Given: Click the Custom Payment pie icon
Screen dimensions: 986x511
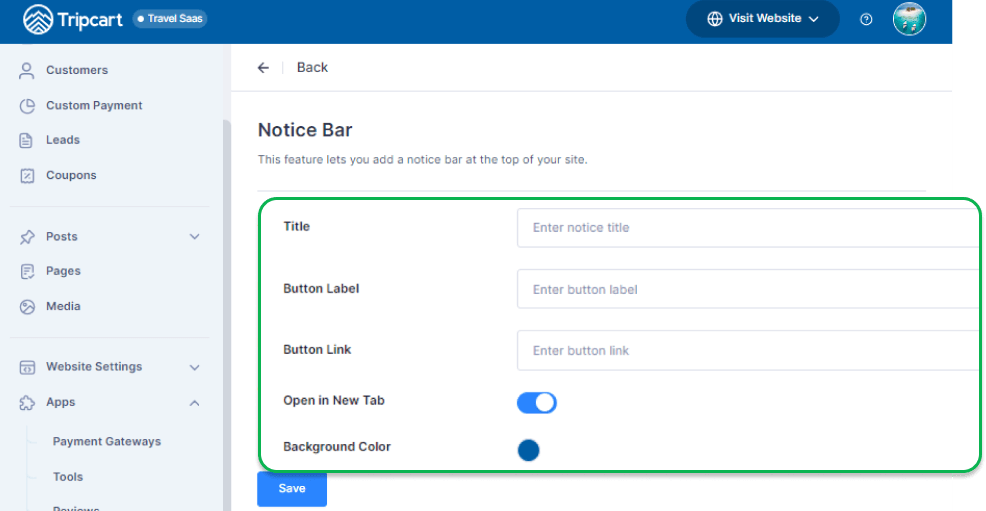Looking at the screenshot, I should tap(27, 106).
